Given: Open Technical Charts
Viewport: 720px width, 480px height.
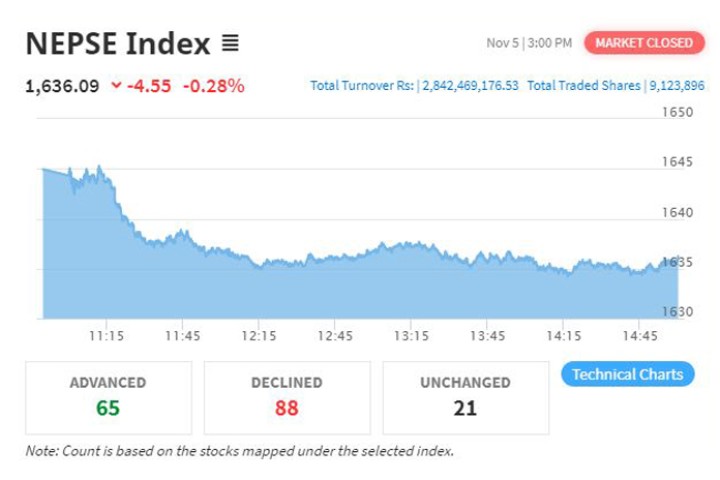Looking at the screenshot, I should pyautogui.click(x=626, y=374).
